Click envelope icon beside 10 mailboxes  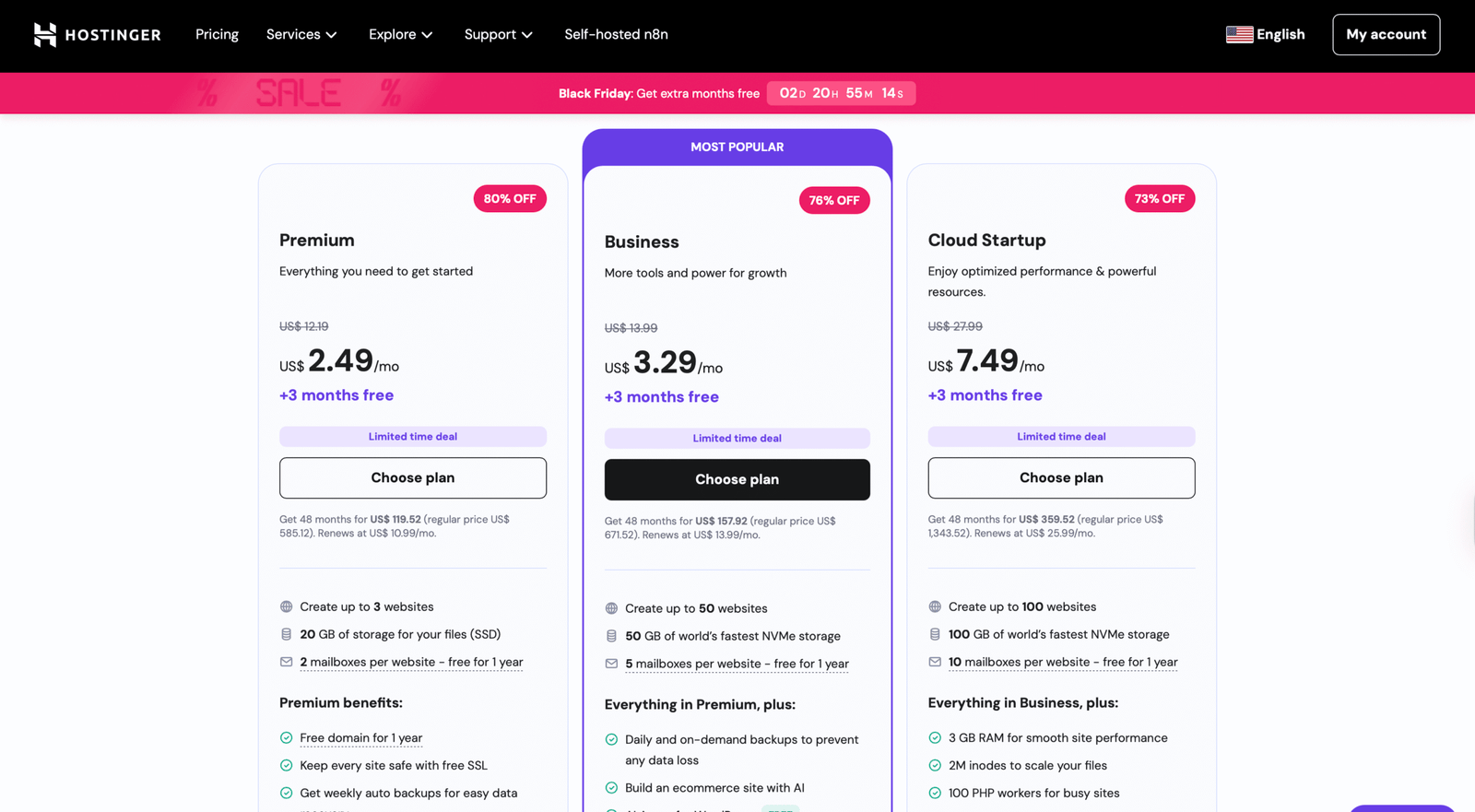pyautogui.click(x=935, y=662)
